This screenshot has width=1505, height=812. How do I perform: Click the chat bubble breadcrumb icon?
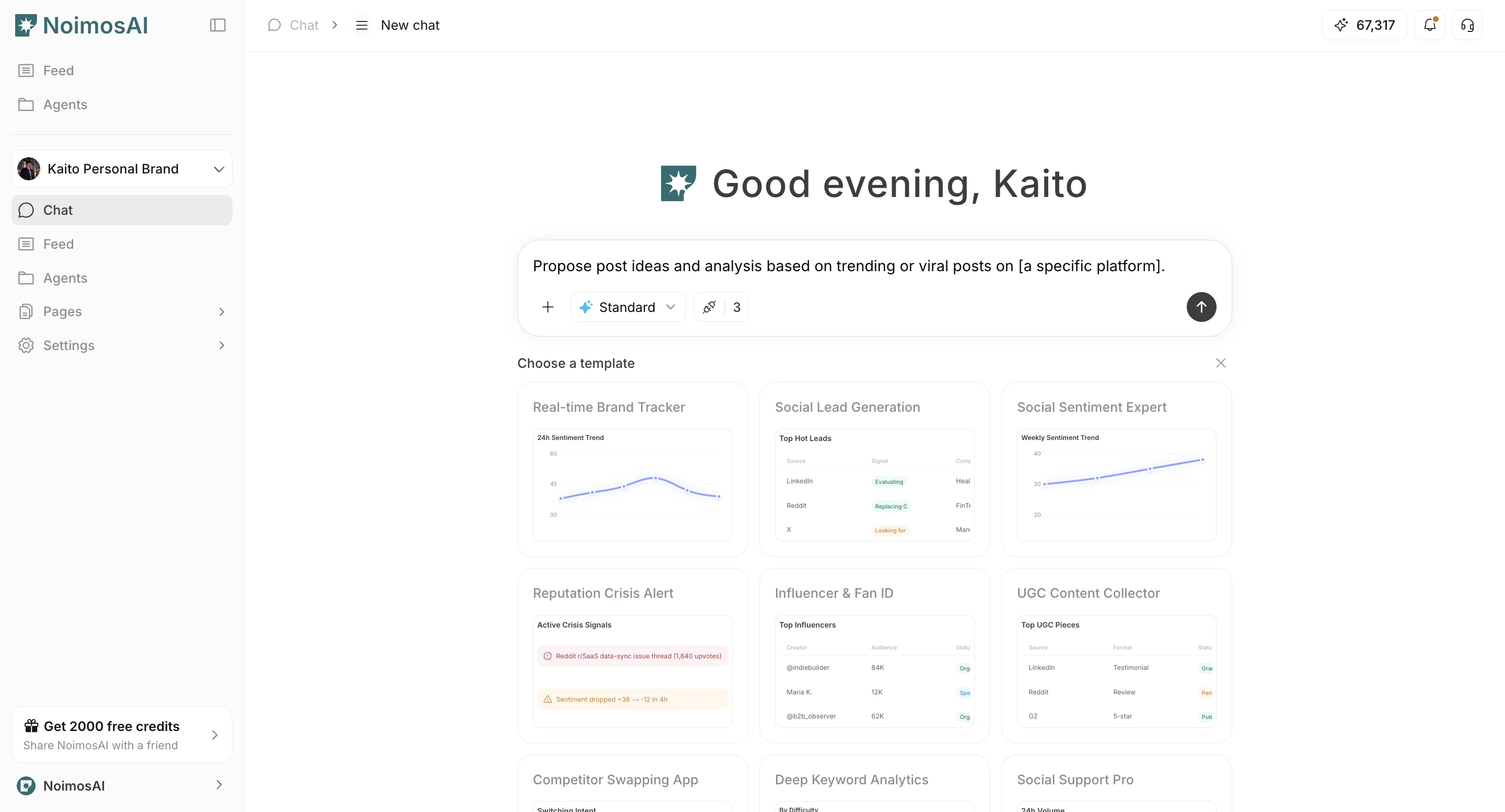[x=274, y=25]
